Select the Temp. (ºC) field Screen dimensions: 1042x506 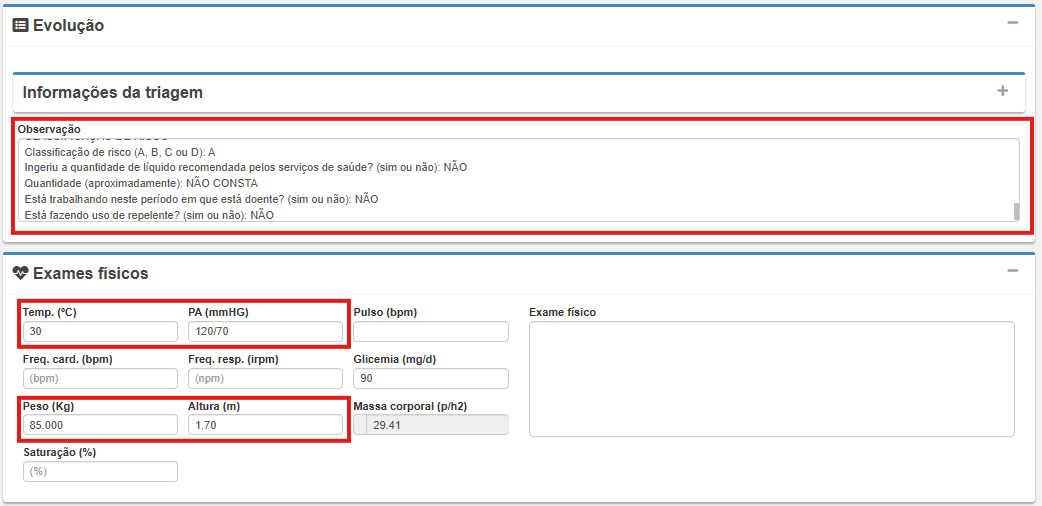click(x=100, y=332)
